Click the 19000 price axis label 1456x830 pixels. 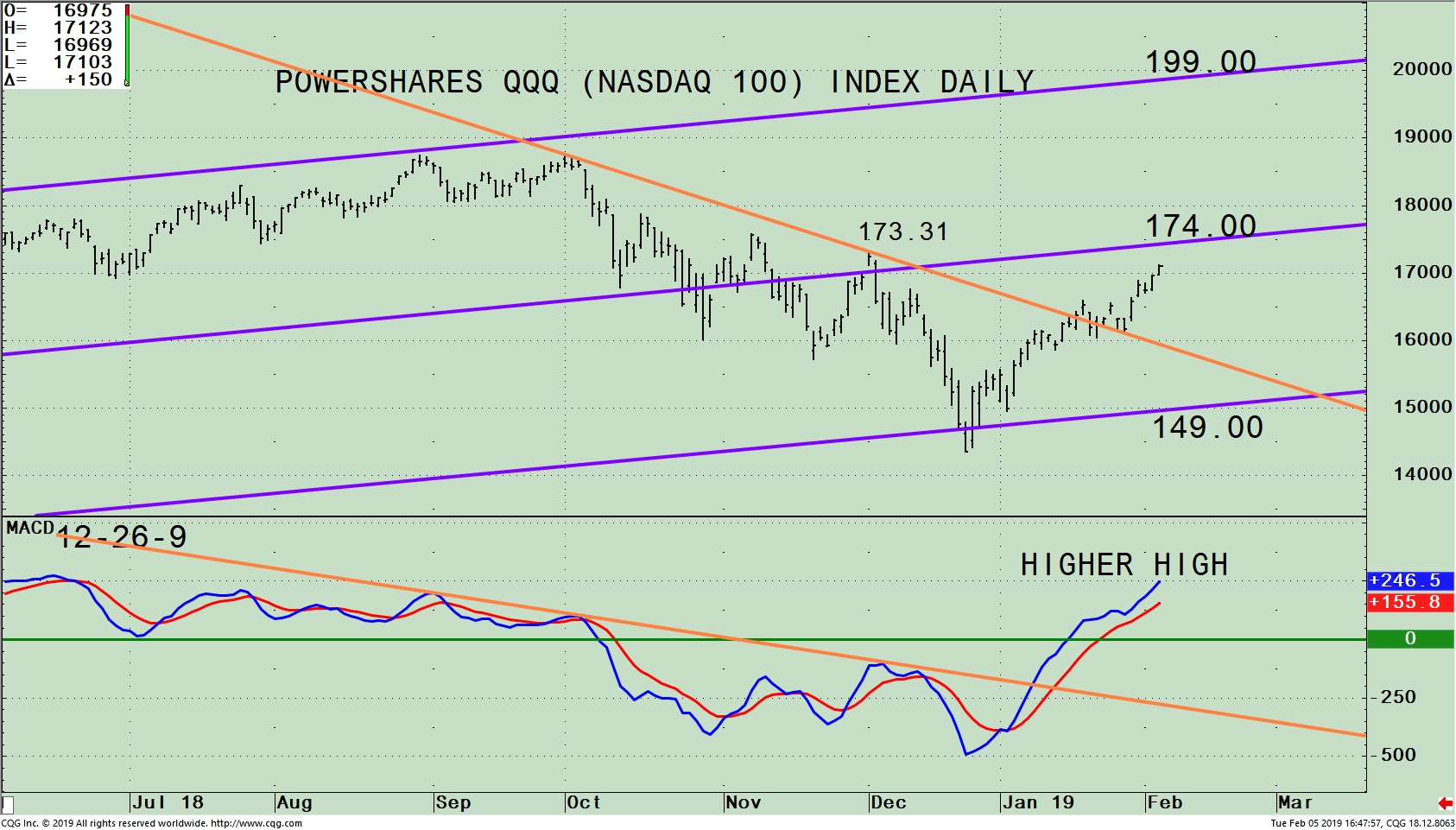(x=1422, y=136)
